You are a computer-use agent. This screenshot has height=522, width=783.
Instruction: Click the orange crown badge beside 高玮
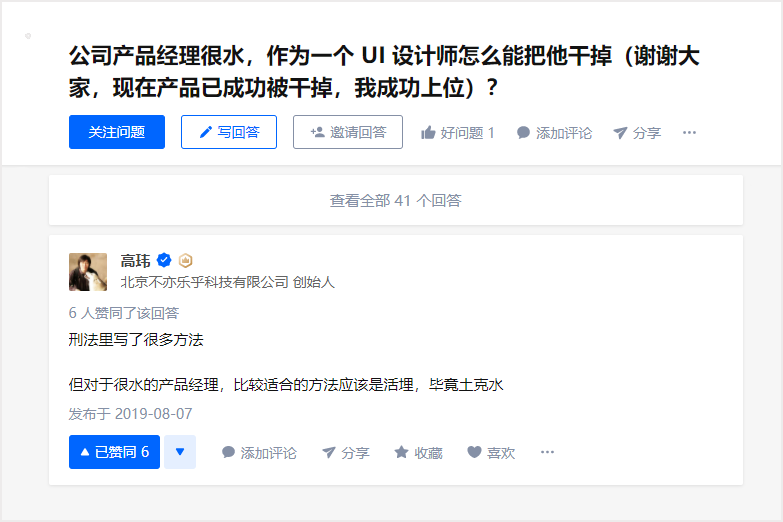[x=185, y=260]
